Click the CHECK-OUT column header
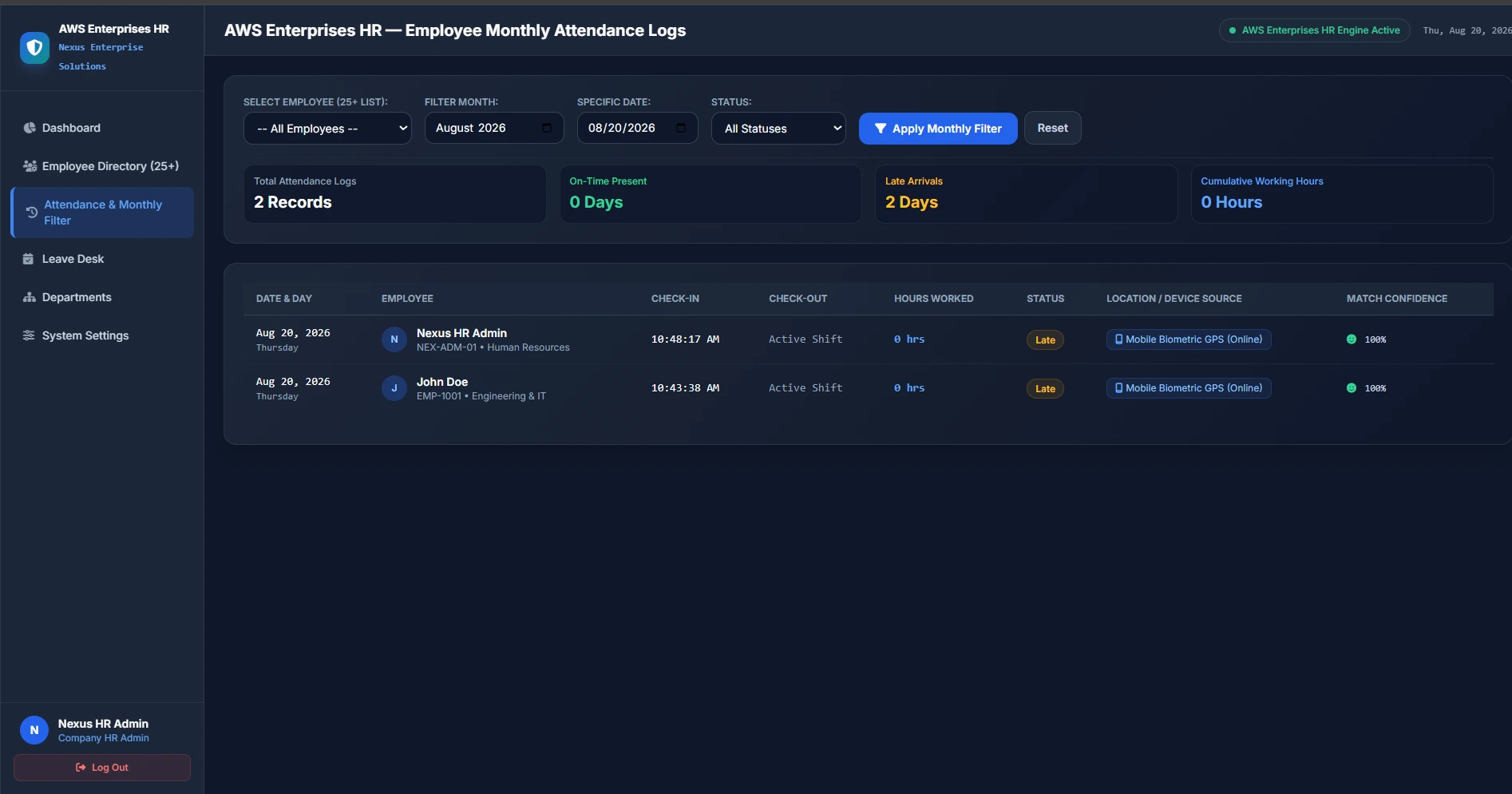 pos(798,299)
